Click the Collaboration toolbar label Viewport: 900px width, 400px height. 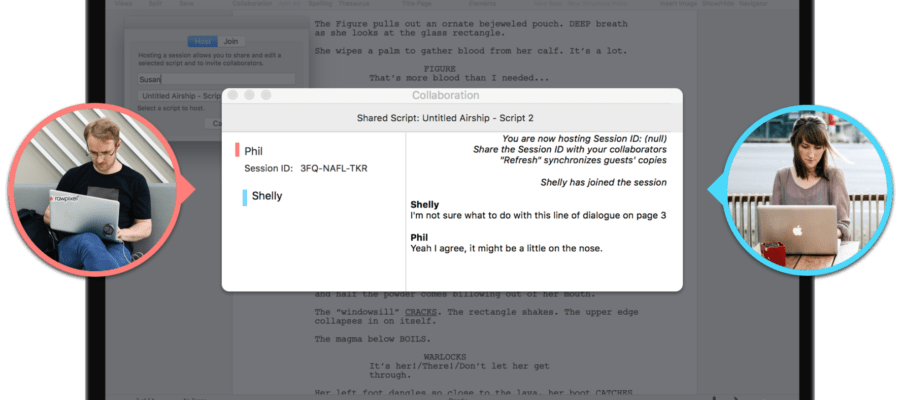(x=253, y=3)
